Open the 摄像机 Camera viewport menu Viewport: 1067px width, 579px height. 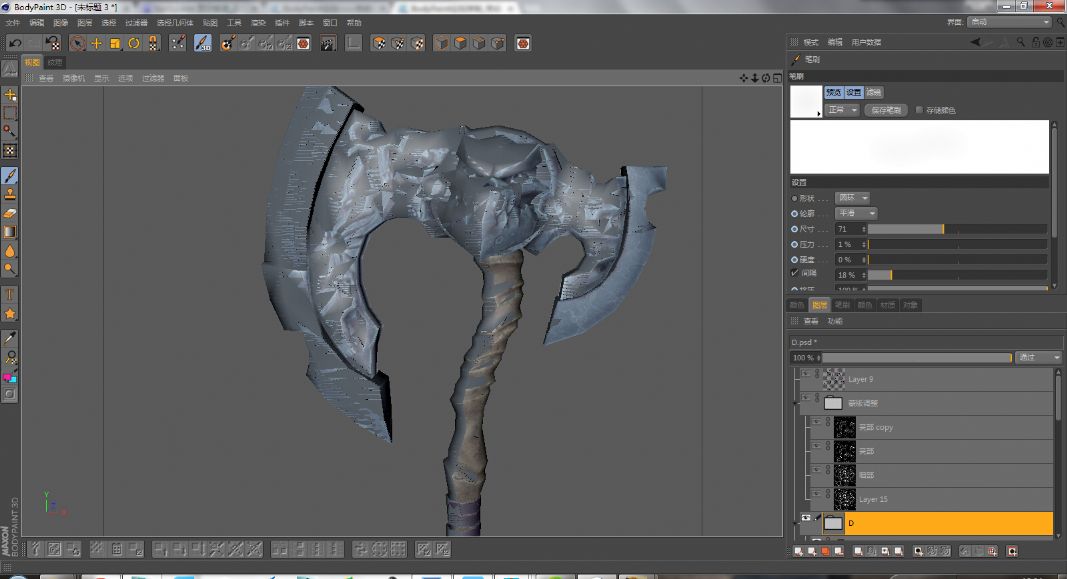[73, 78]
